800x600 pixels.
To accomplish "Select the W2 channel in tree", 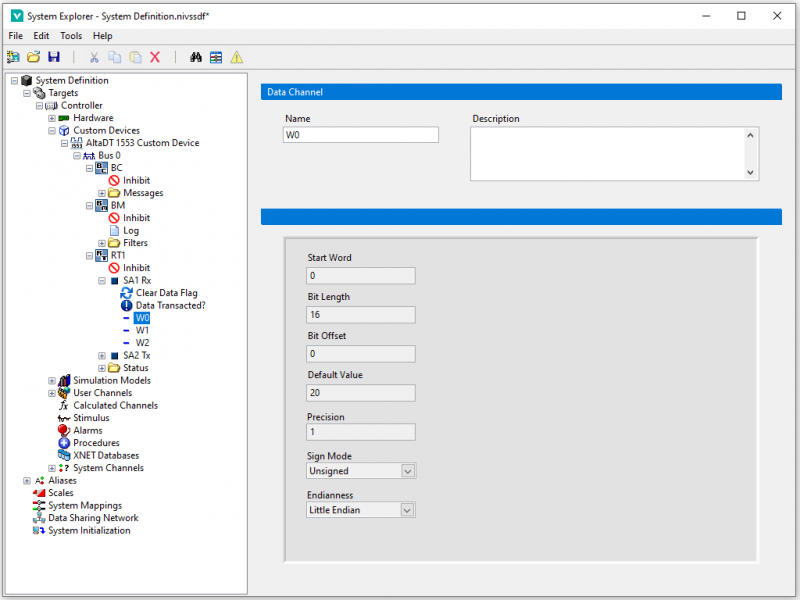I will [x=142, y=343].
